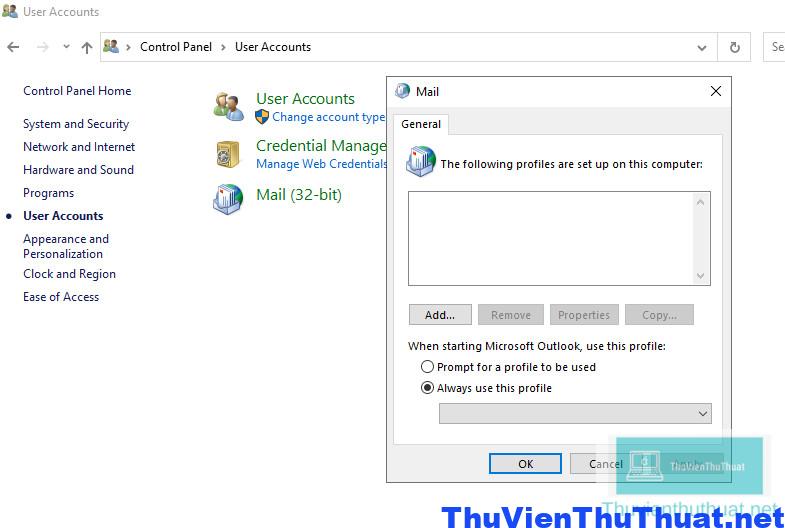
Task: Open Credential Manager heading
Action: pyautogui.click(x=321, y=146)
